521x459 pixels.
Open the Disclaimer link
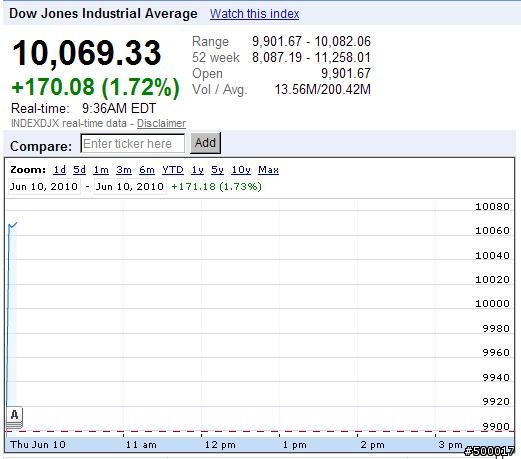(x=161, y=123)
